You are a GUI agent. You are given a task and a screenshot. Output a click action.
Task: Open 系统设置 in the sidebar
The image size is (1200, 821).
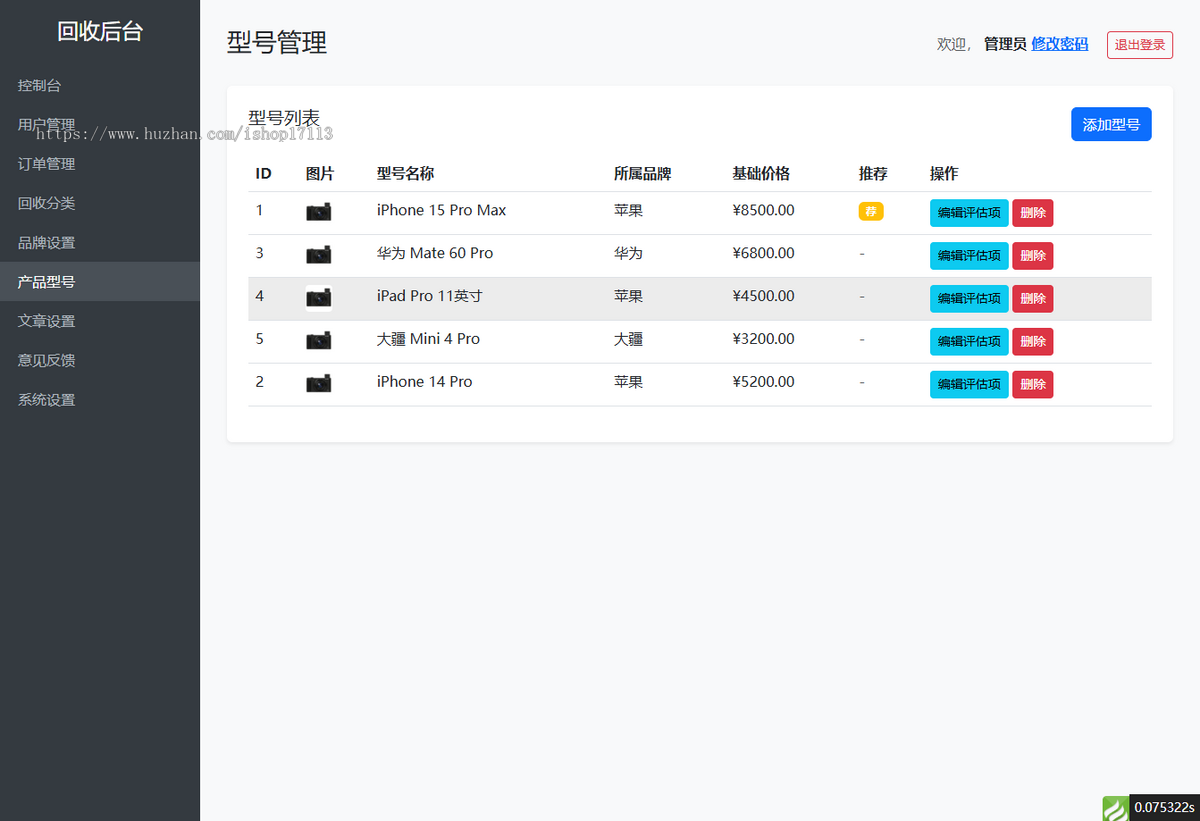tap(100, 400)
